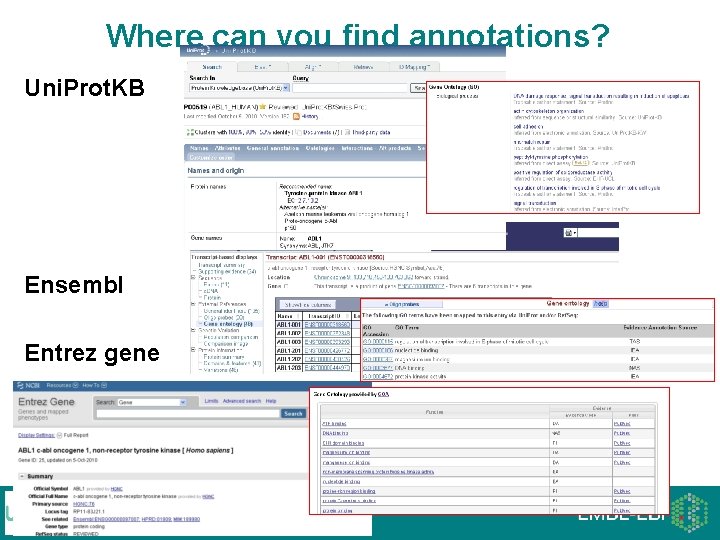Click the NCBI logo in Entrez Gene

[28, 386]
